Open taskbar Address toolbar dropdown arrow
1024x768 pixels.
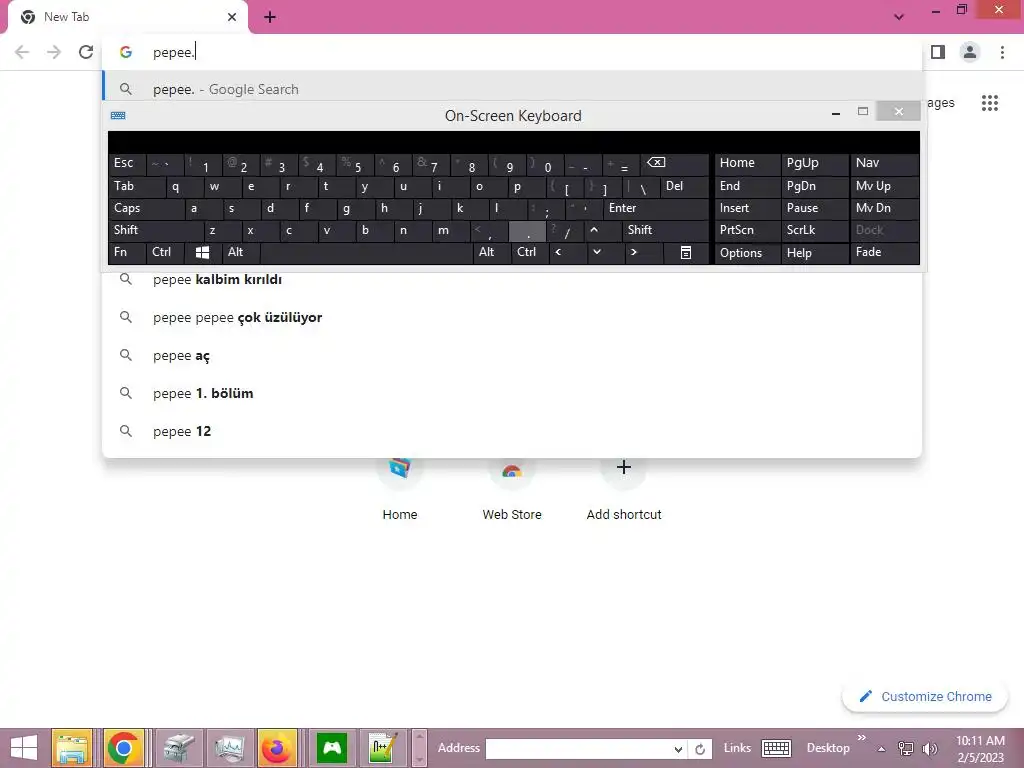coord(678,749)
